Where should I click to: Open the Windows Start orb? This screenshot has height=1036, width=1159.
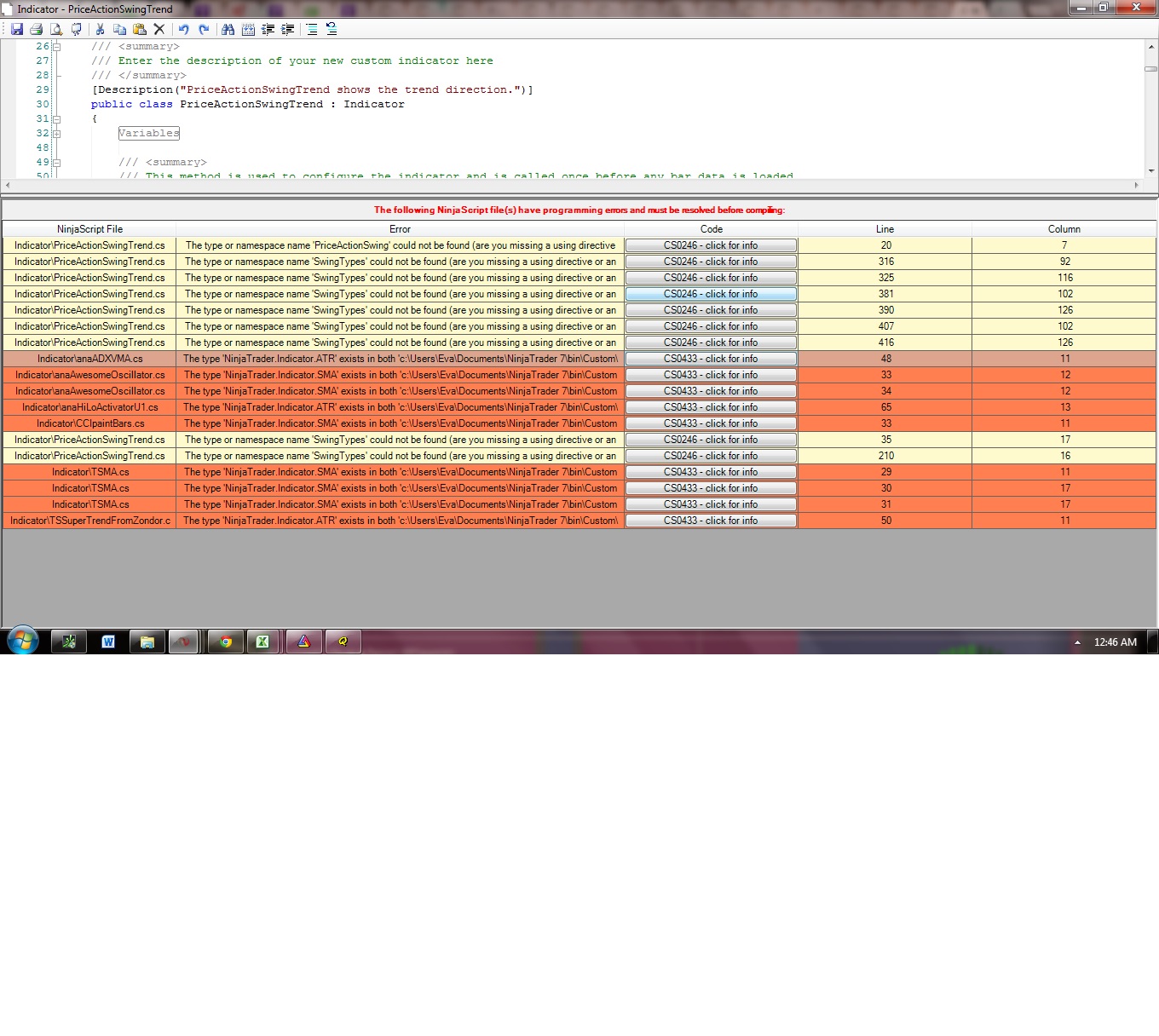tap(22, 641)
